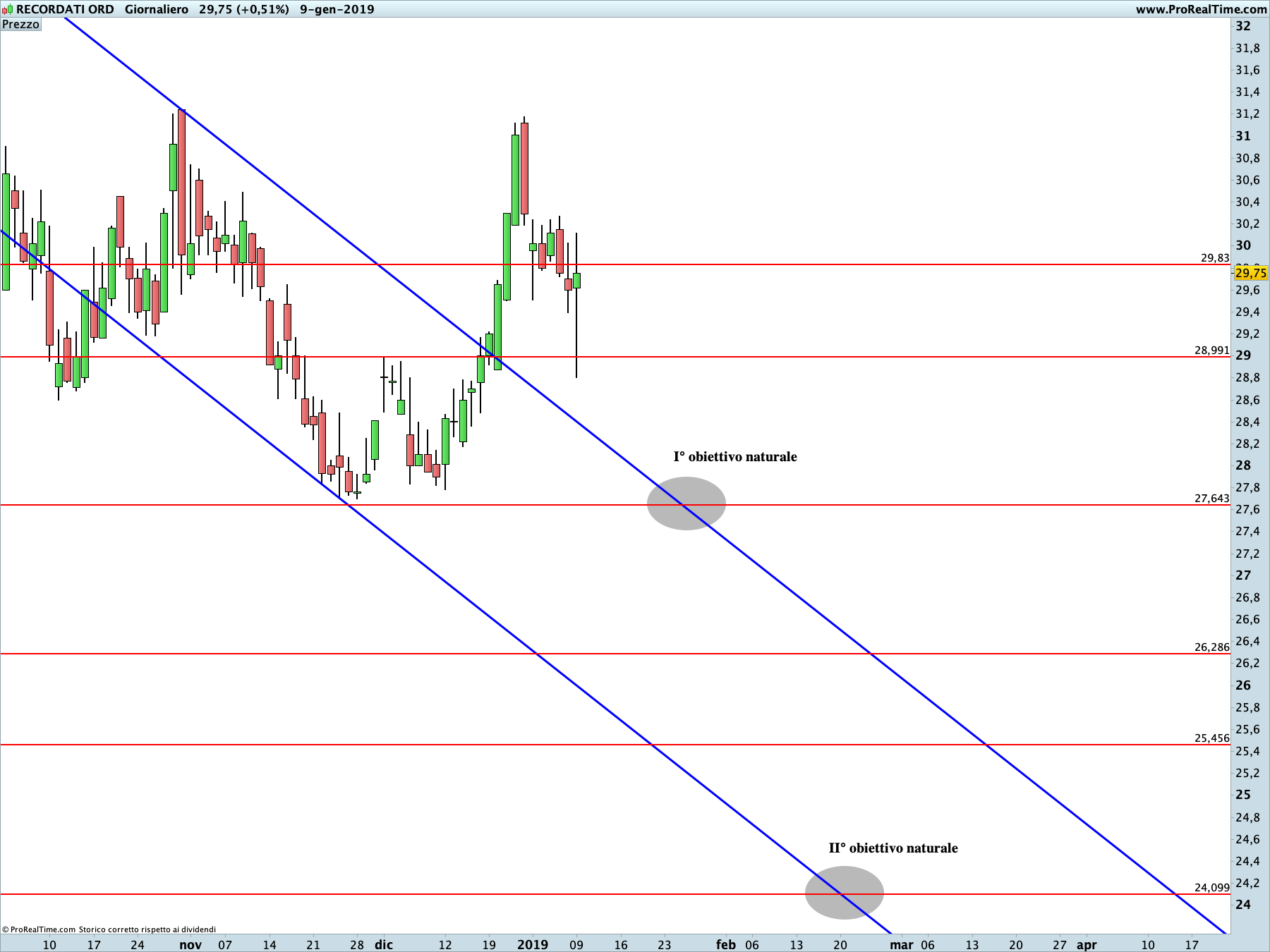Viewport: 1270px width, 952px height.
Task: Click the 'apr' month marker on time axis
Action: pos(1087,944)
